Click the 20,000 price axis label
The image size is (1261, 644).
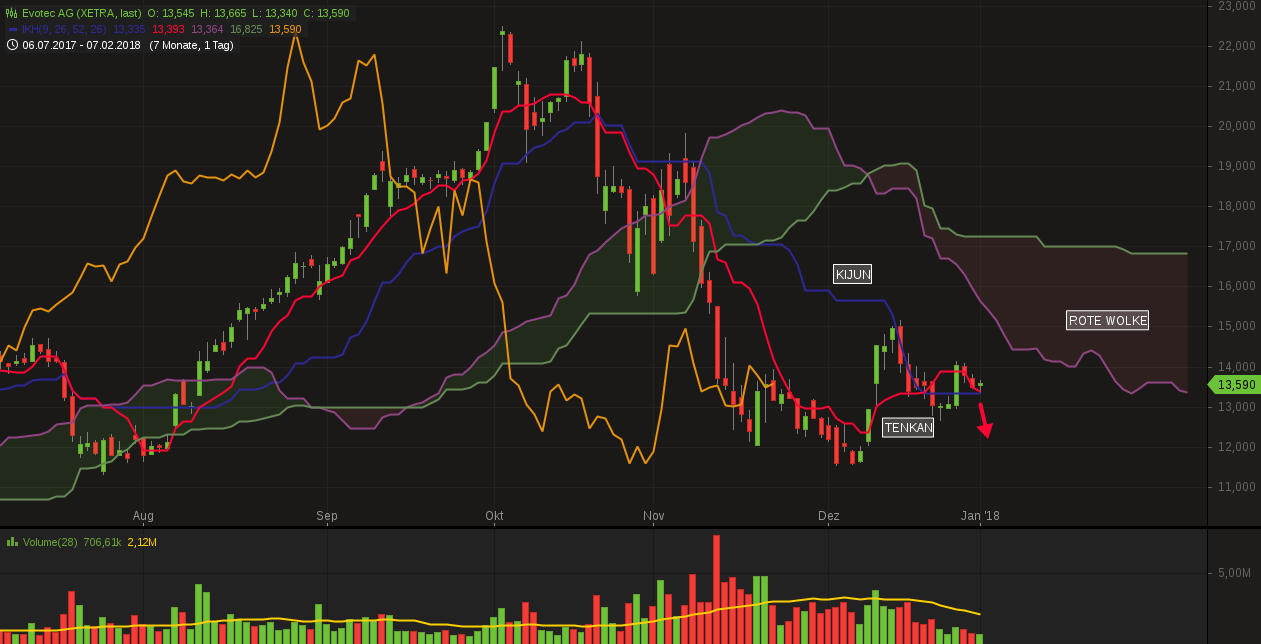coord(1237,126)
